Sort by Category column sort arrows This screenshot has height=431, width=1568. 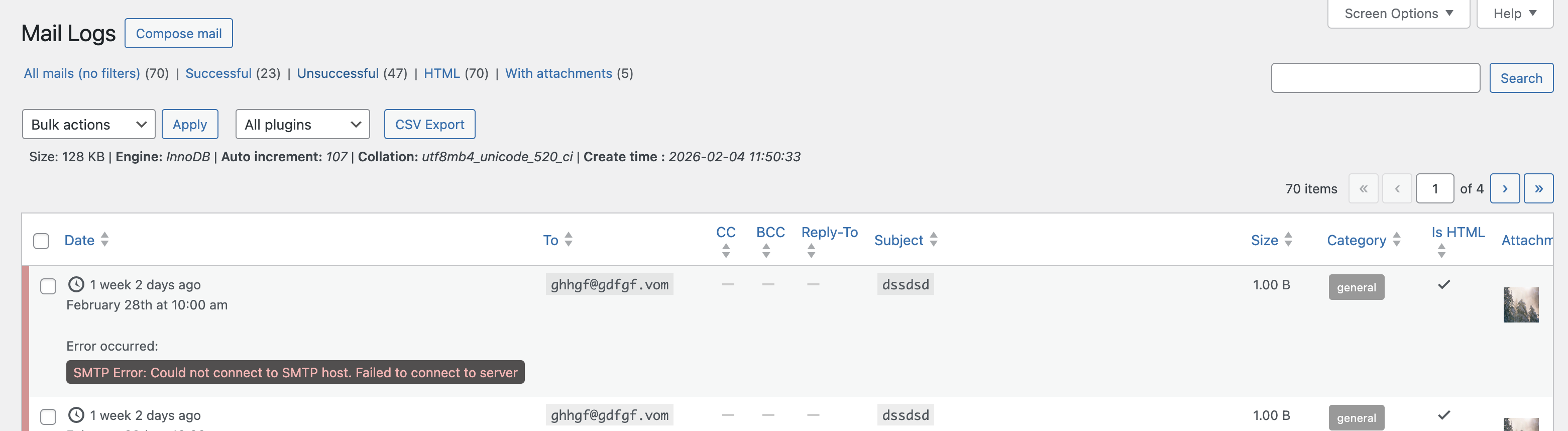[x=1396, y=240]
